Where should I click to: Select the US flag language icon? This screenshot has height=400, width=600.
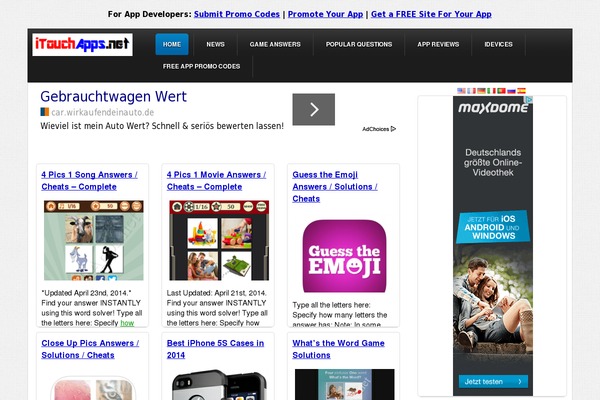pyautogui.click(x=461, y=91)
